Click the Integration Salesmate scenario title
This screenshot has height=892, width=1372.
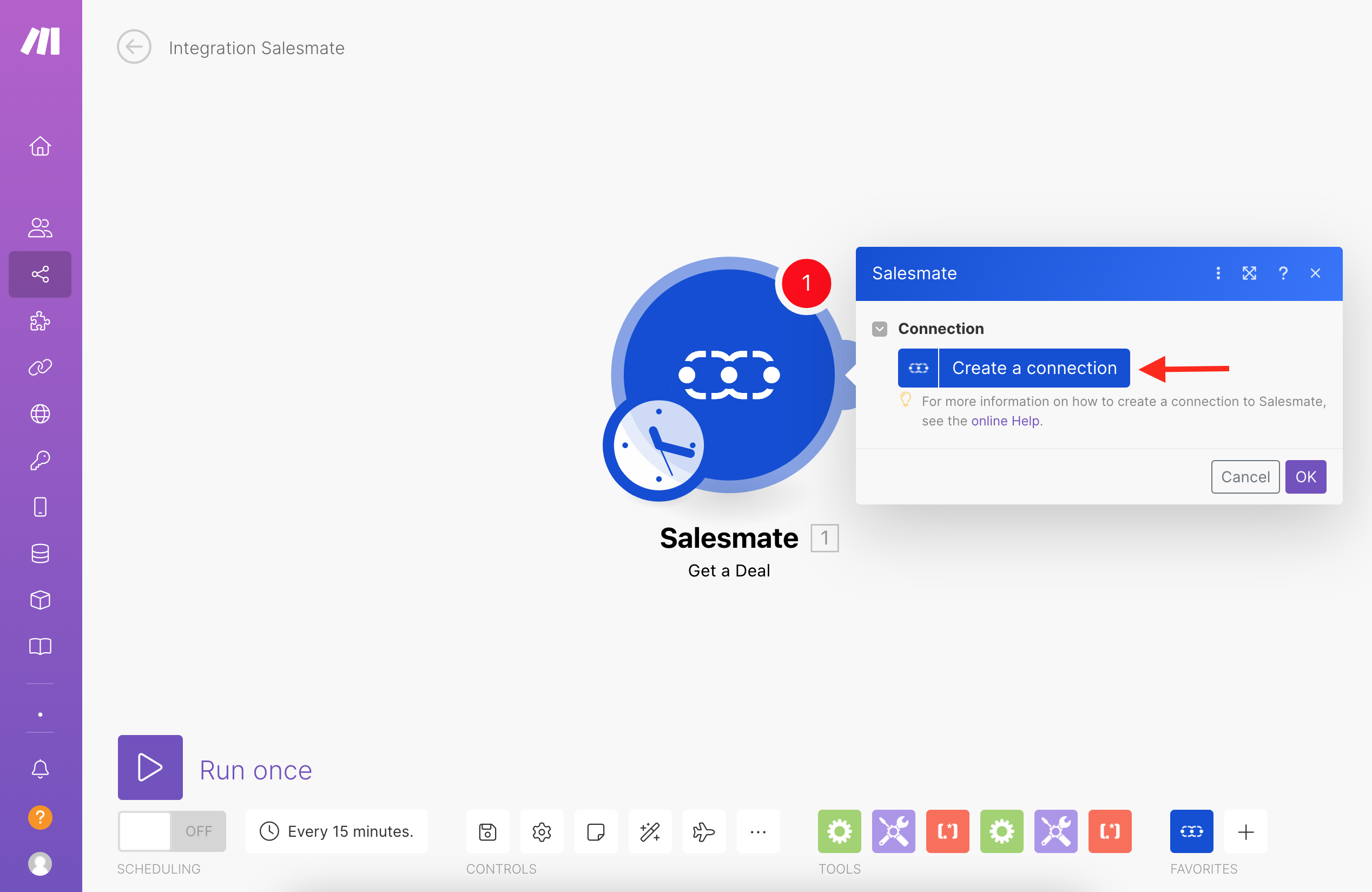[256, 48]
